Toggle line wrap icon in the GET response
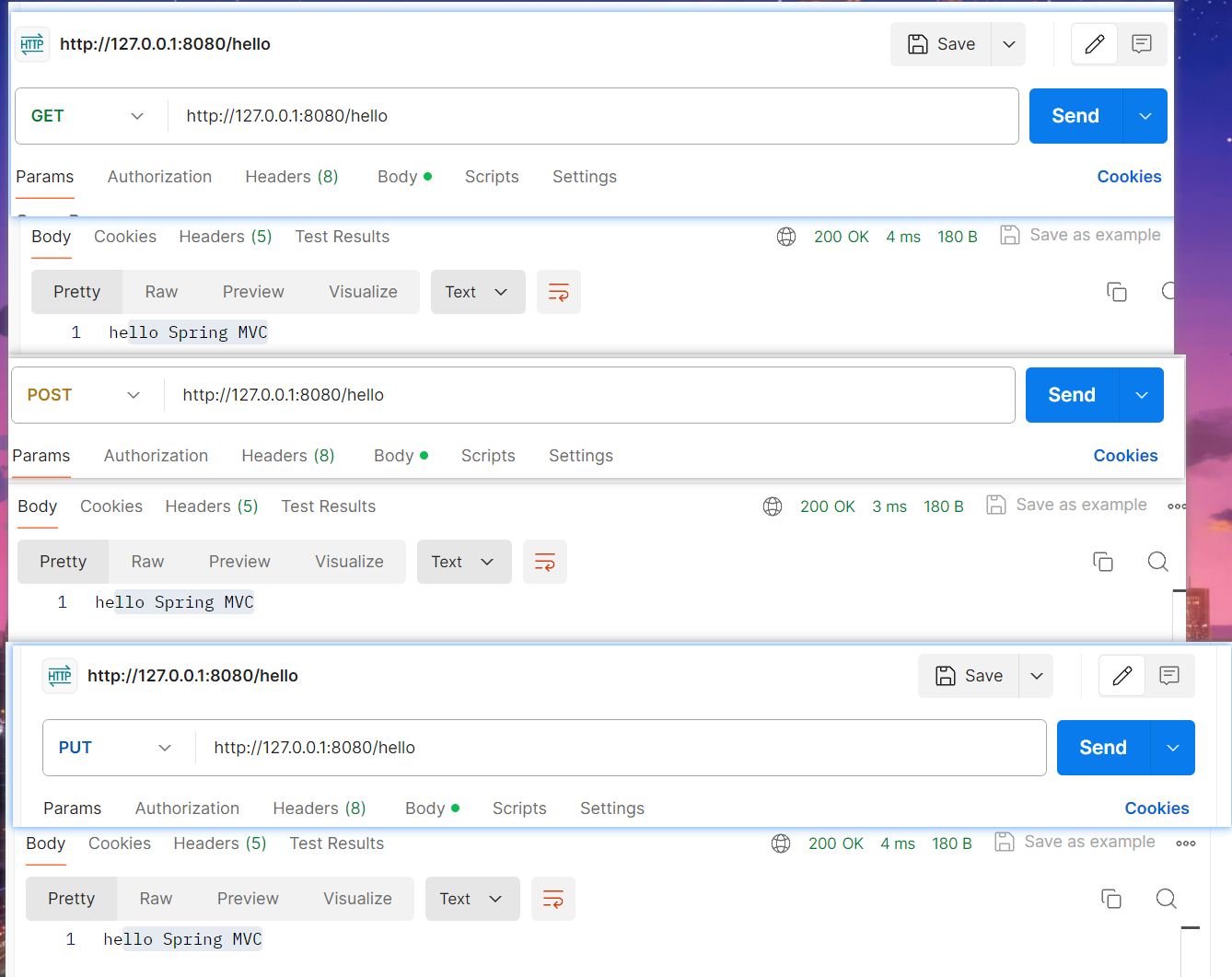This screenshot has width=1232, height=977. pos(559,292)
